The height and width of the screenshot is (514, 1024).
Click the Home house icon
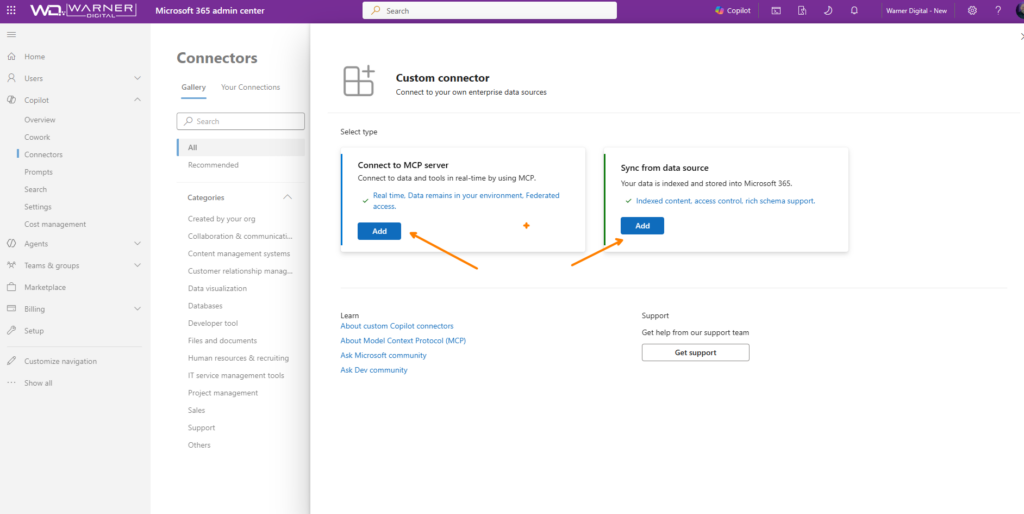[11, 57]
